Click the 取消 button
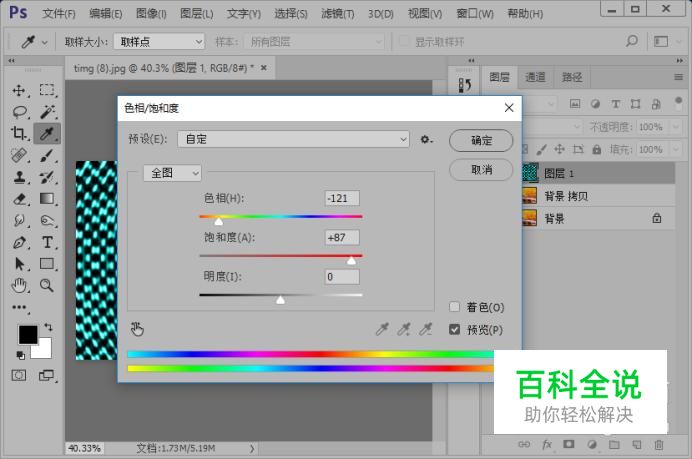692x459 pixels. (481, 170)
